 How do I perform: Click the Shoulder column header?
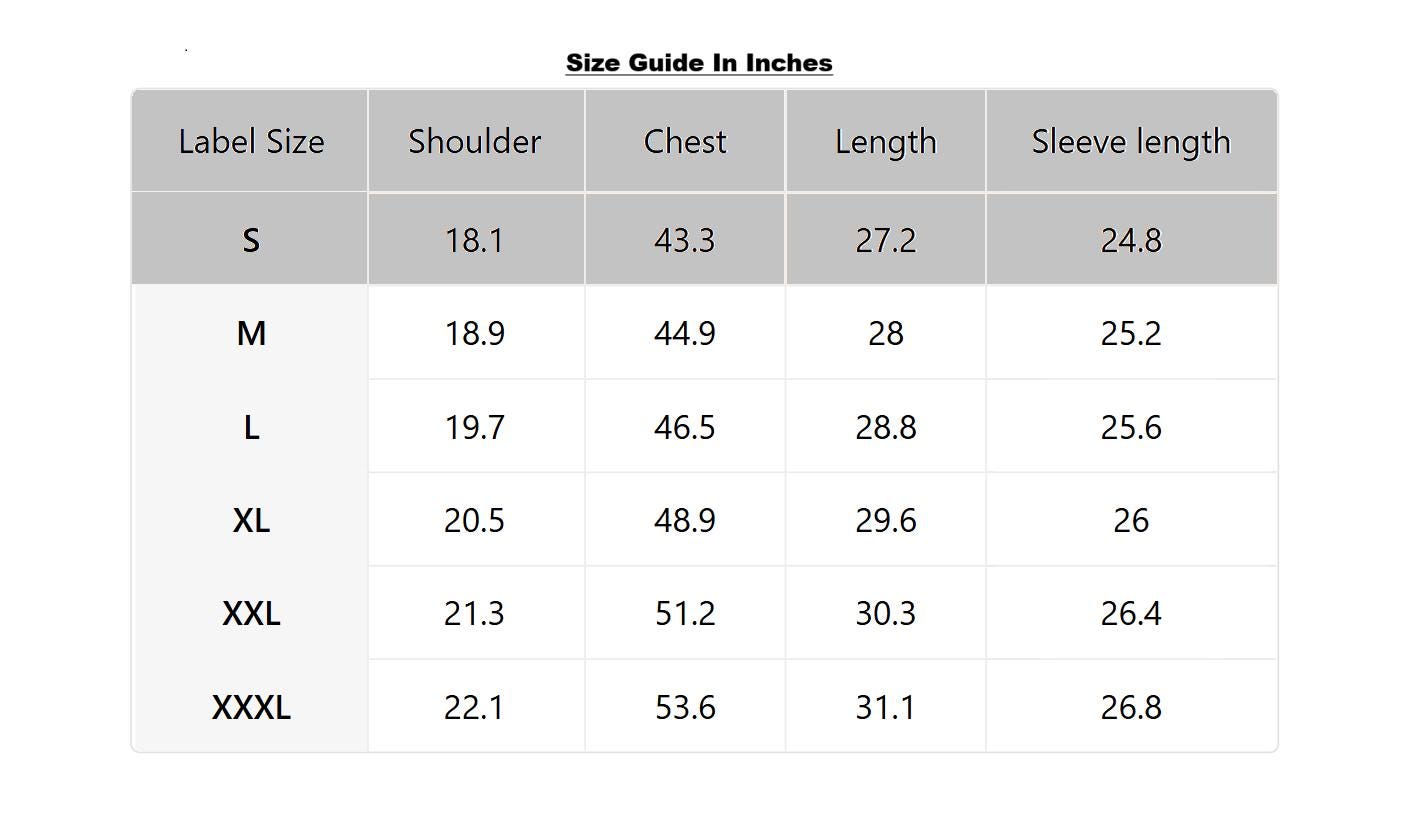pyautogui.click(x=474, y=141)
